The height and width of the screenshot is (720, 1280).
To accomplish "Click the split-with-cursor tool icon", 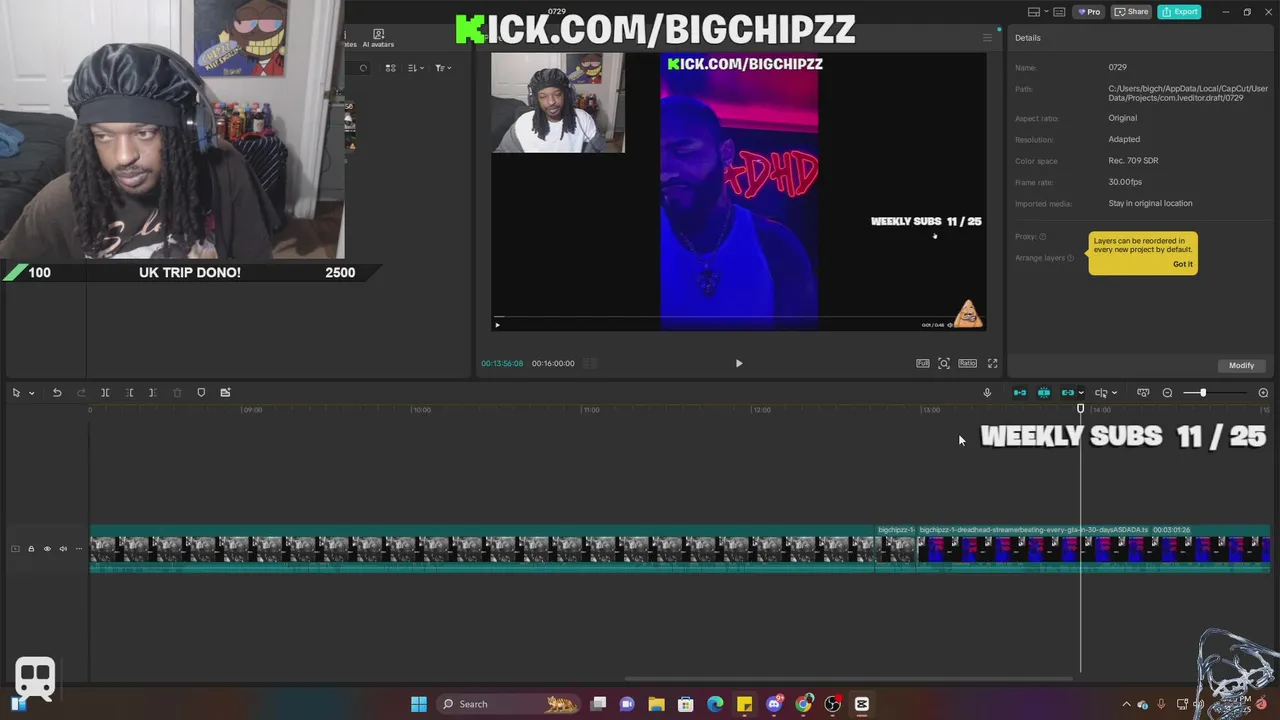I will (x=1100, y=393).
